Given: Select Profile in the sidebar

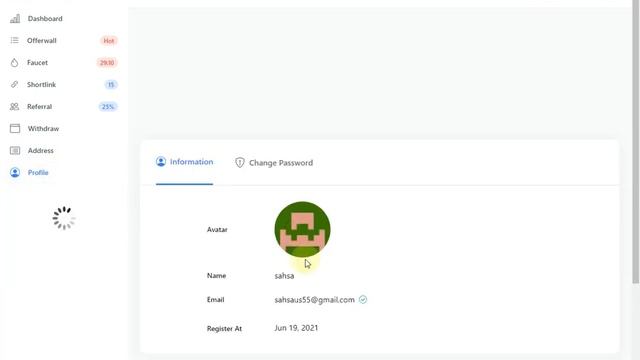Looking at the screenshot, I should tap(38, 173).
